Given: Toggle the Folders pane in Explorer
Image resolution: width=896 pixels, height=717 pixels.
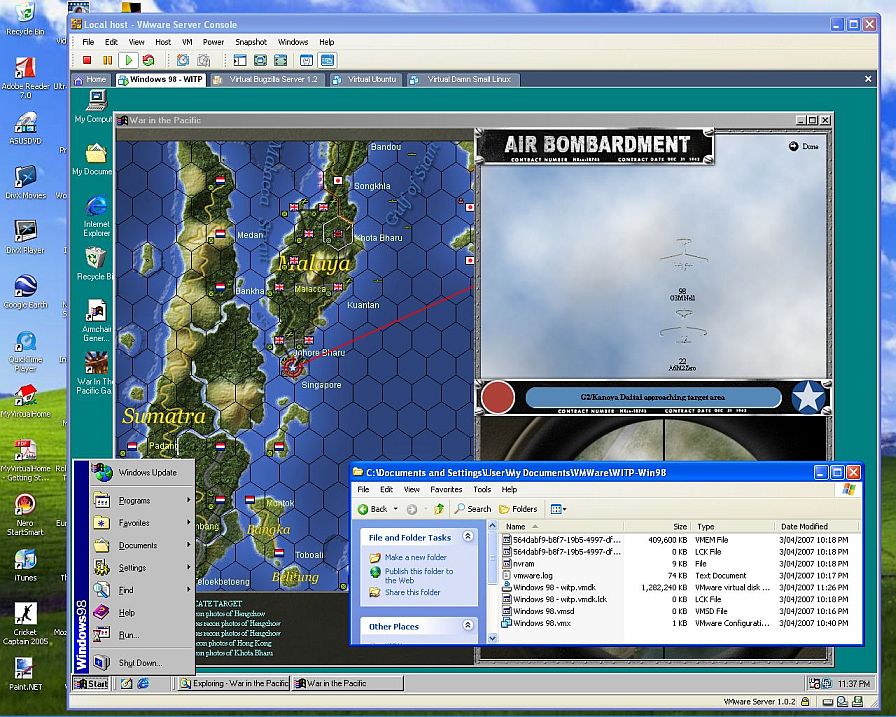Looking at the screenshot, I should tap(518, 509).
